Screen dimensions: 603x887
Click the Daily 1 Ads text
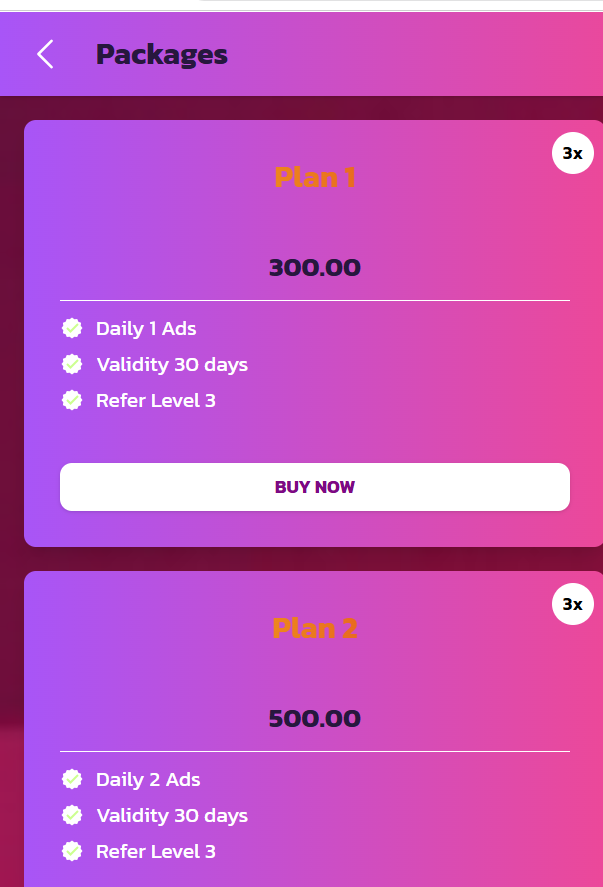[146, 328]
